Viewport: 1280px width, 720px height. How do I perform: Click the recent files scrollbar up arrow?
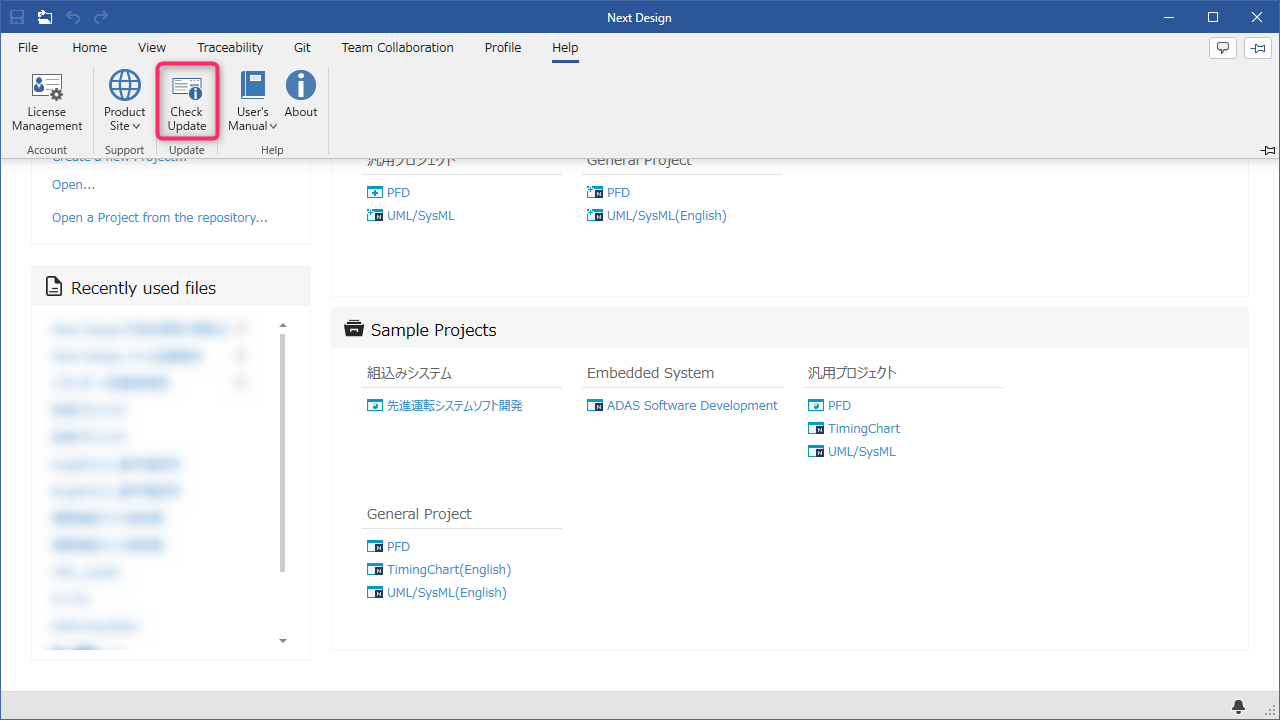[283, 326]
